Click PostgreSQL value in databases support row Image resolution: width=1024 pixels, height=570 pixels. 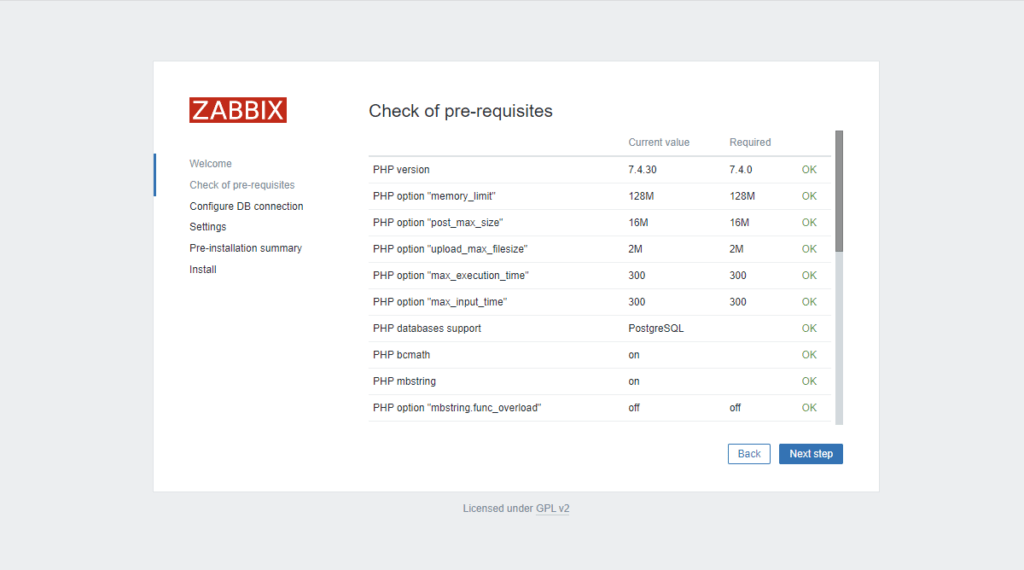[x=656, y=328]
